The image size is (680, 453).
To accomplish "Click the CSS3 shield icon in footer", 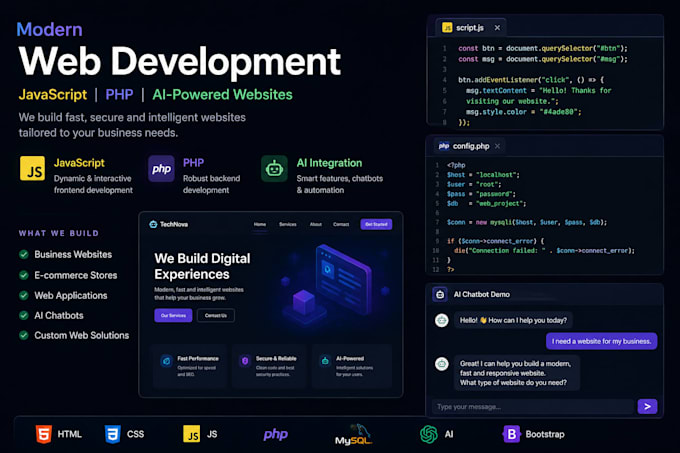I will (112, 434).
